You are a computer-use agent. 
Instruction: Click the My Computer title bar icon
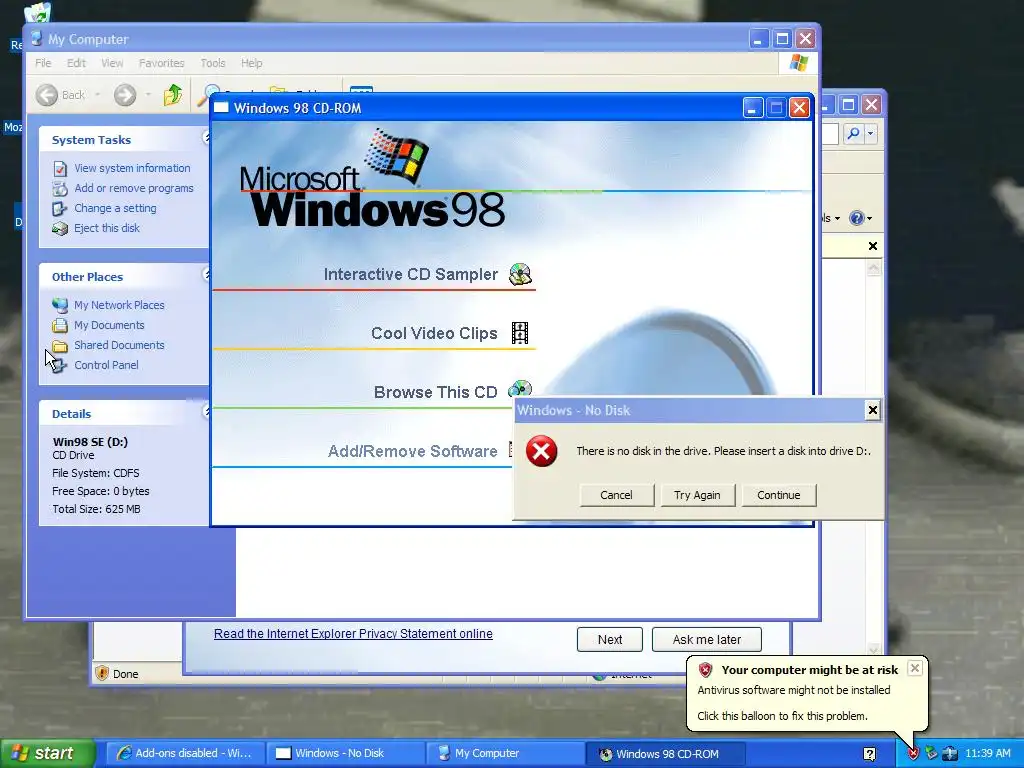coord(37,39)
